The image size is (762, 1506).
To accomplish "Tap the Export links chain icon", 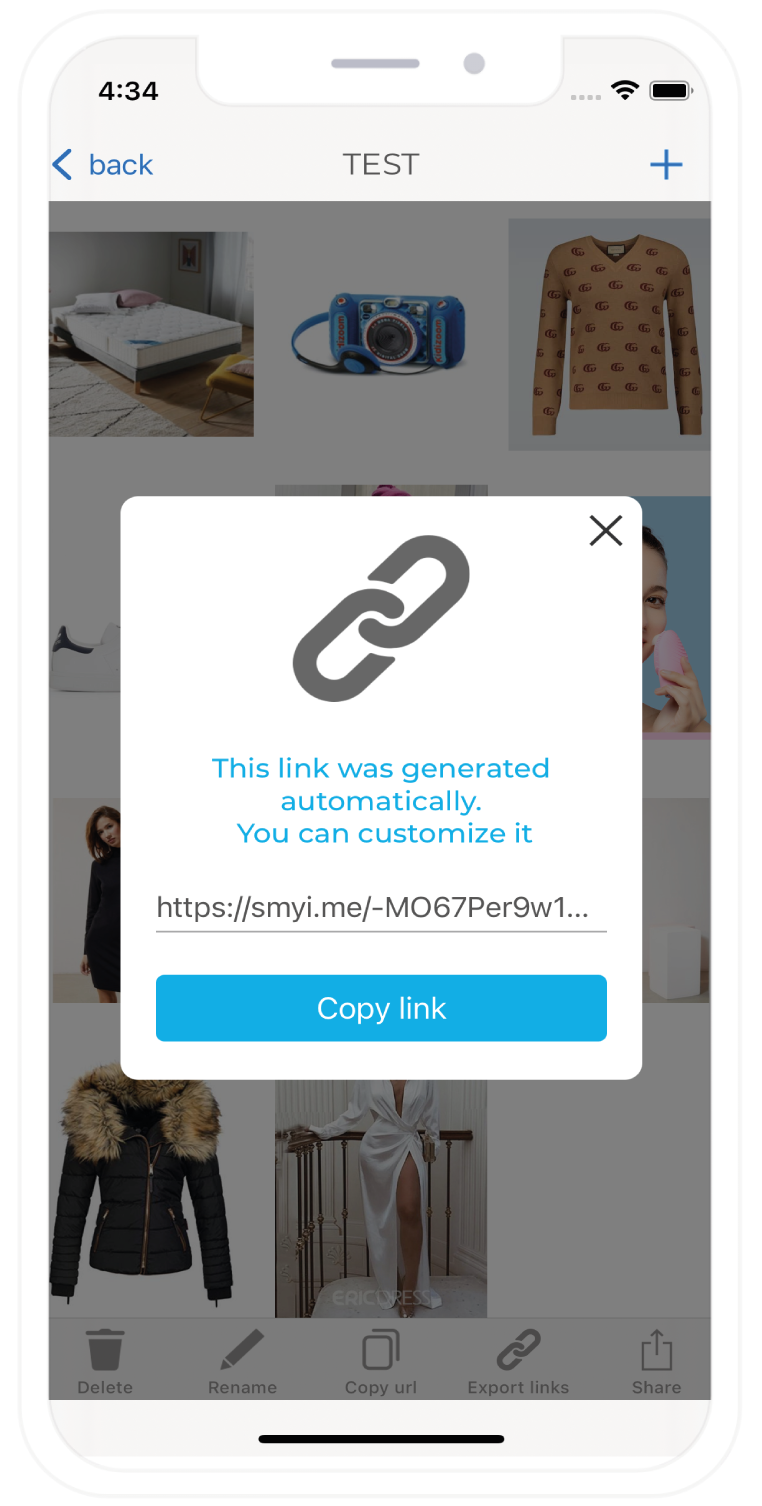I will click(518, 1350).
